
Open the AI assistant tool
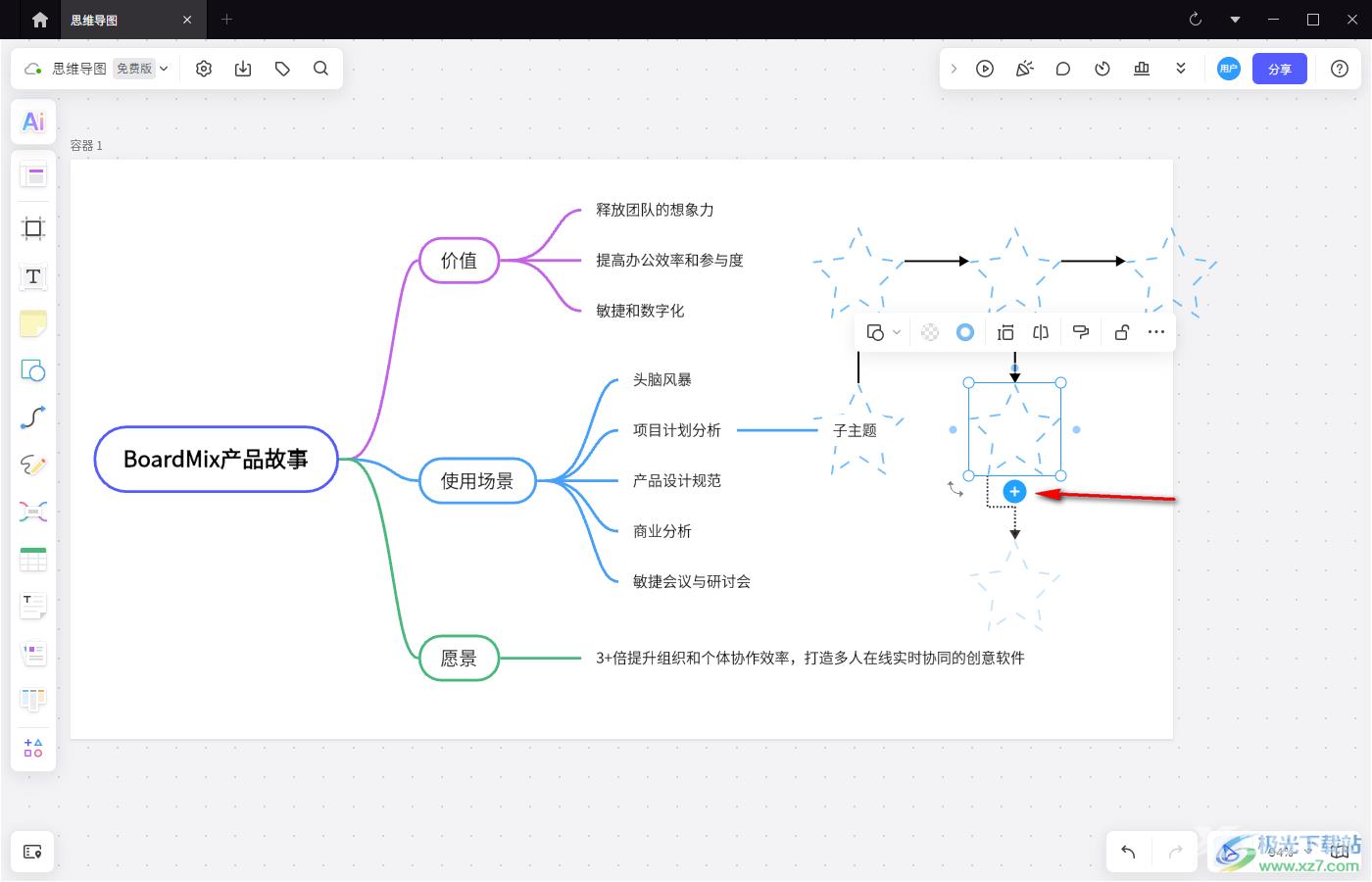click(33, 122)
